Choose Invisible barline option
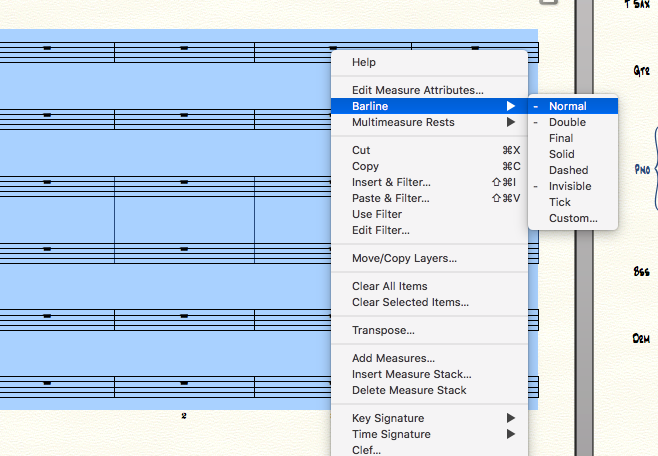 570,186
